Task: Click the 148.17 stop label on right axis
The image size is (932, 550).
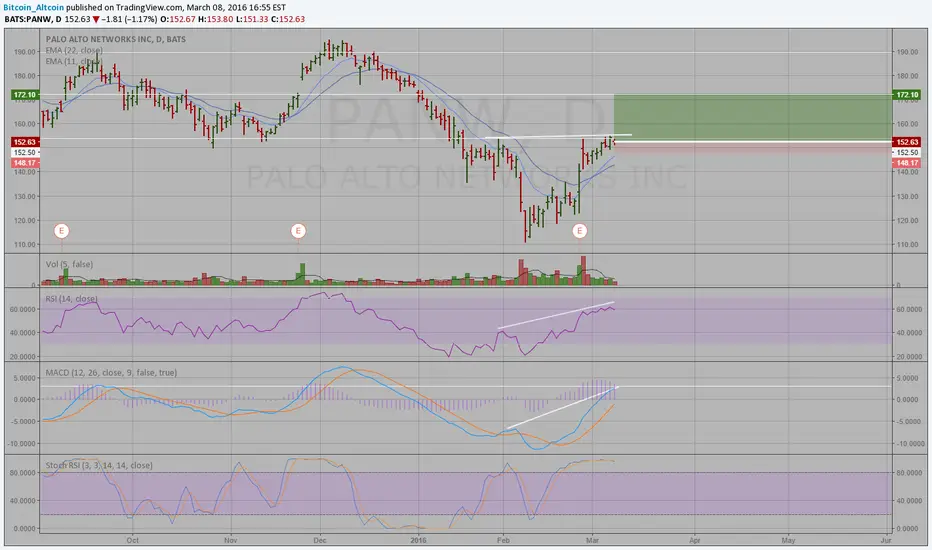Action: [907, 163]
